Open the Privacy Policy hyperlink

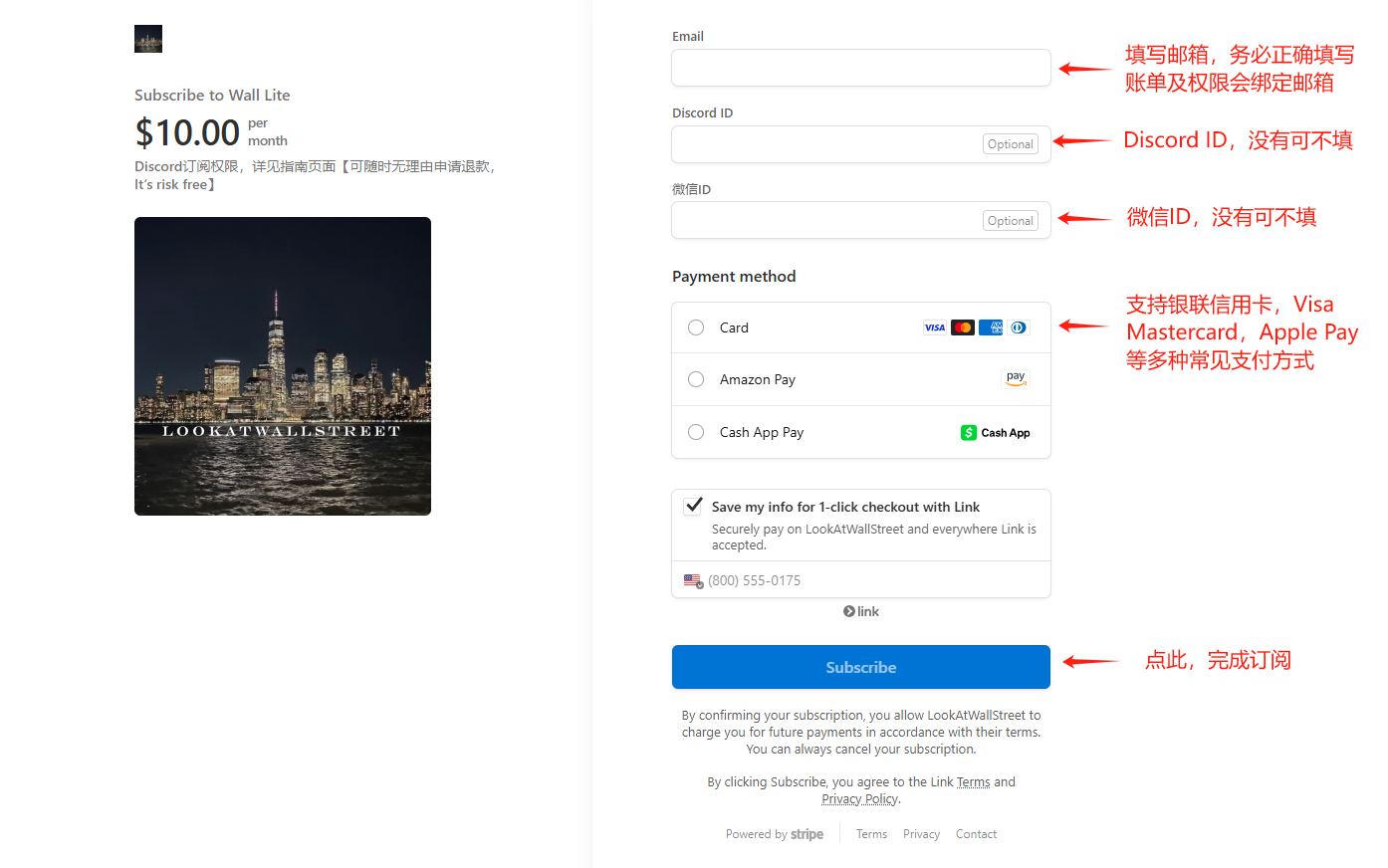point(859,799)
